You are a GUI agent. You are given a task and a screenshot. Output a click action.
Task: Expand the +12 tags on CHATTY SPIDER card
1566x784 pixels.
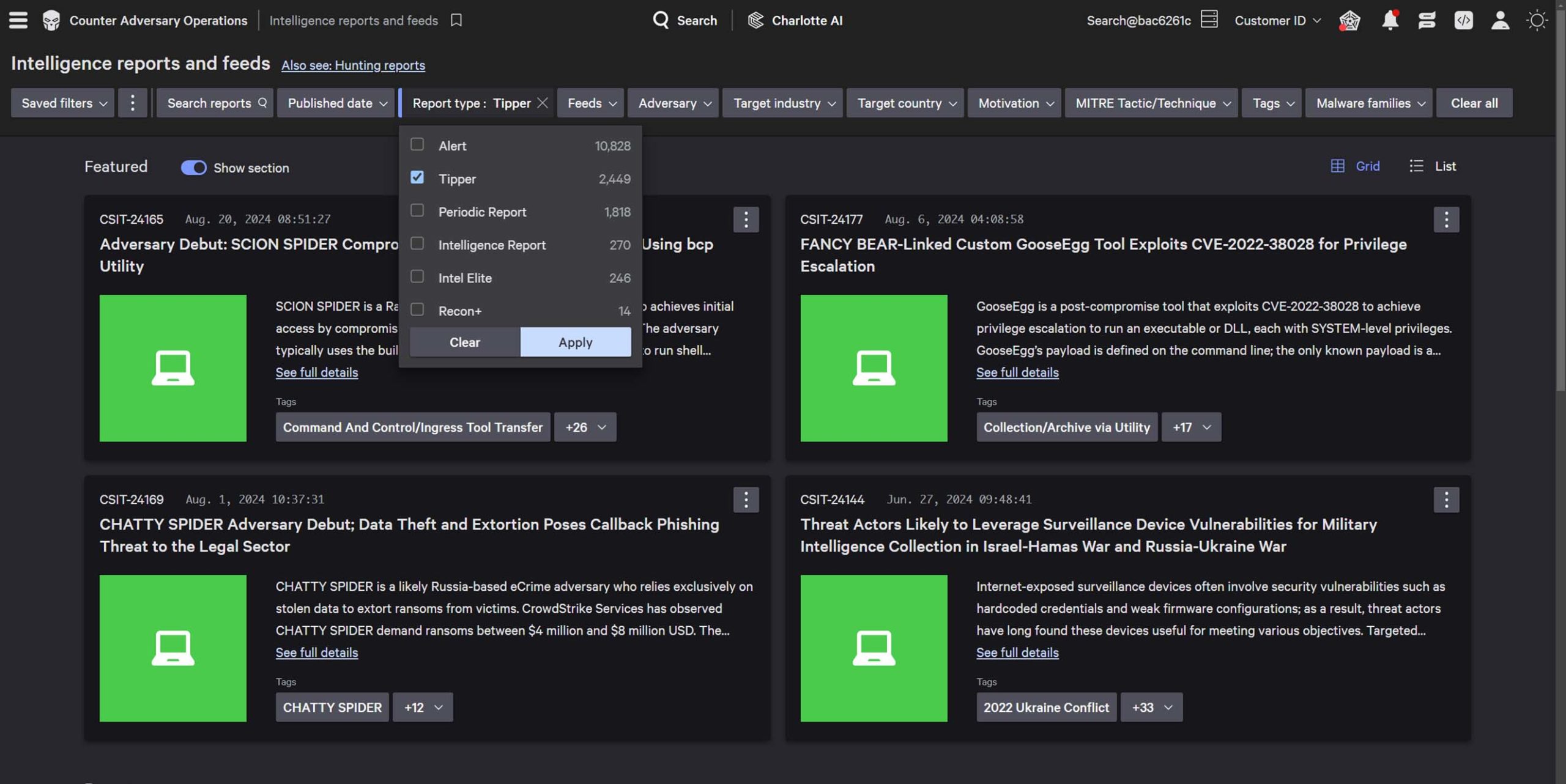(x=423, y=707)
